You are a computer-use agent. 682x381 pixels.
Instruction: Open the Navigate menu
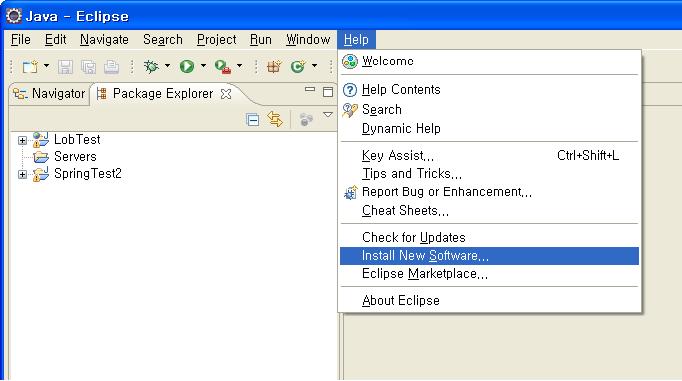click(x=104, y=40)
